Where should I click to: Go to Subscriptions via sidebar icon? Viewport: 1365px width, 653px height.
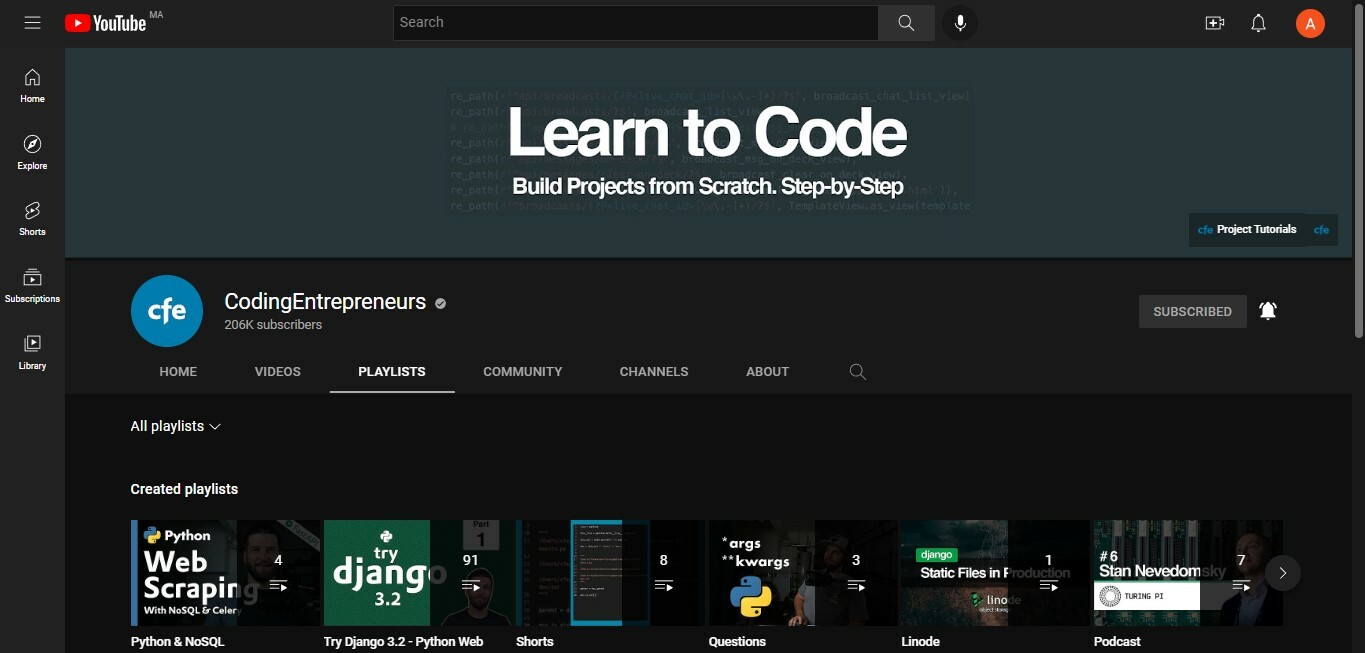pos(31,284)
